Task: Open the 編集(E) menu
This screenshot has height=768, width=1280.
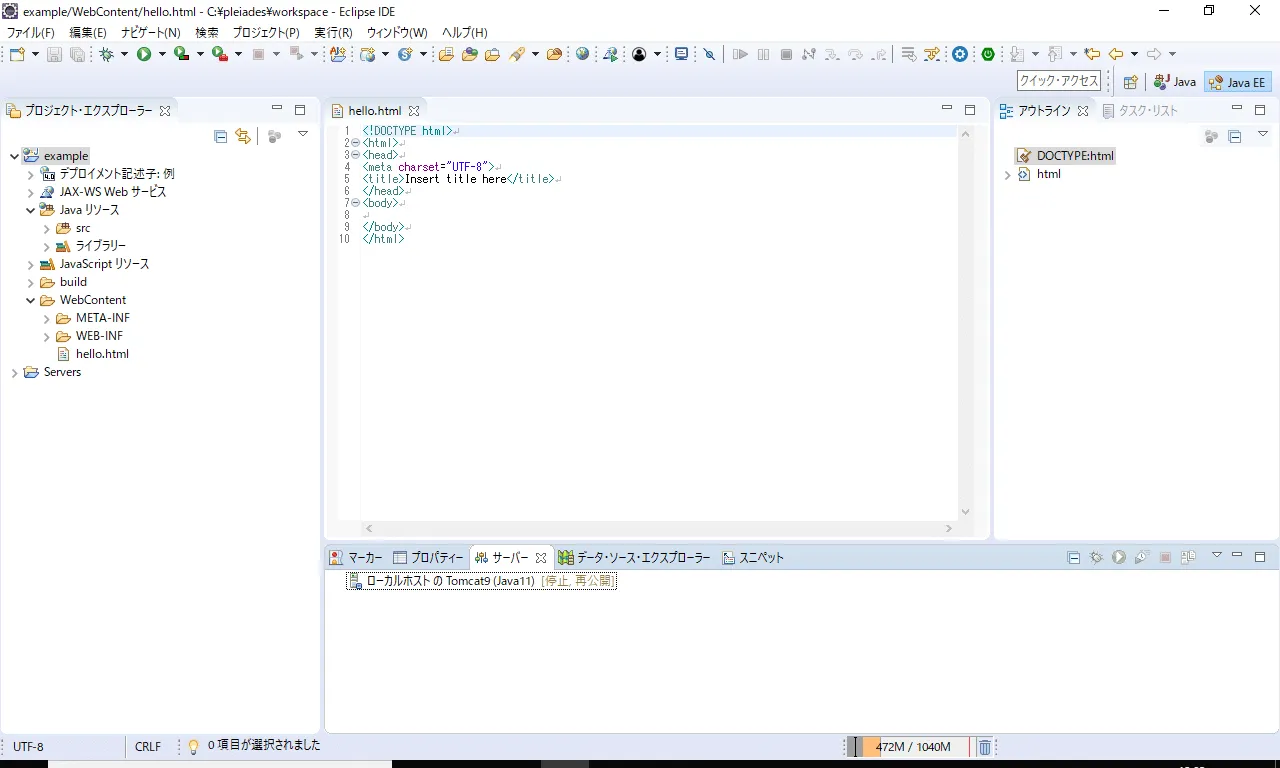Action: [x=88, y=33]
